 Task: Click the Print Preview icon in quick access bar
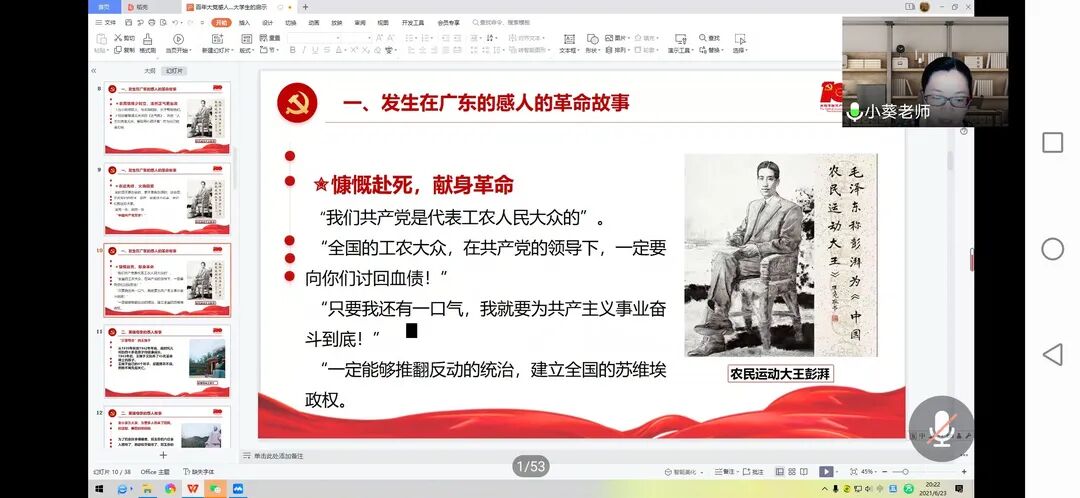click(163, 23)
